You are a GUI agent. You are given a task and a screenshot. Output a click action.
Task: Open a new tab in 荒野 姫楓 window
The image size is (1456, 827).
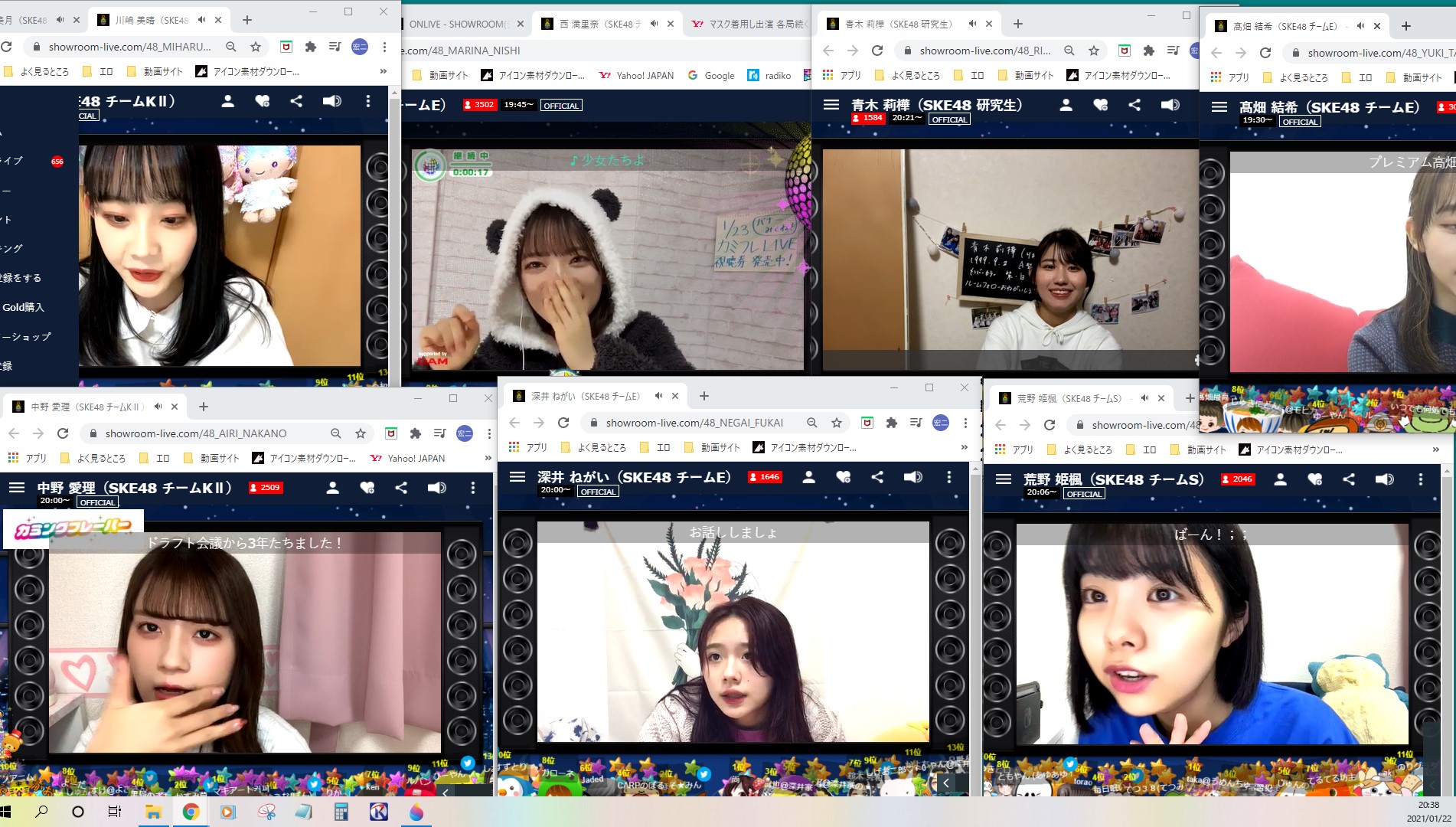(1190, 398)
